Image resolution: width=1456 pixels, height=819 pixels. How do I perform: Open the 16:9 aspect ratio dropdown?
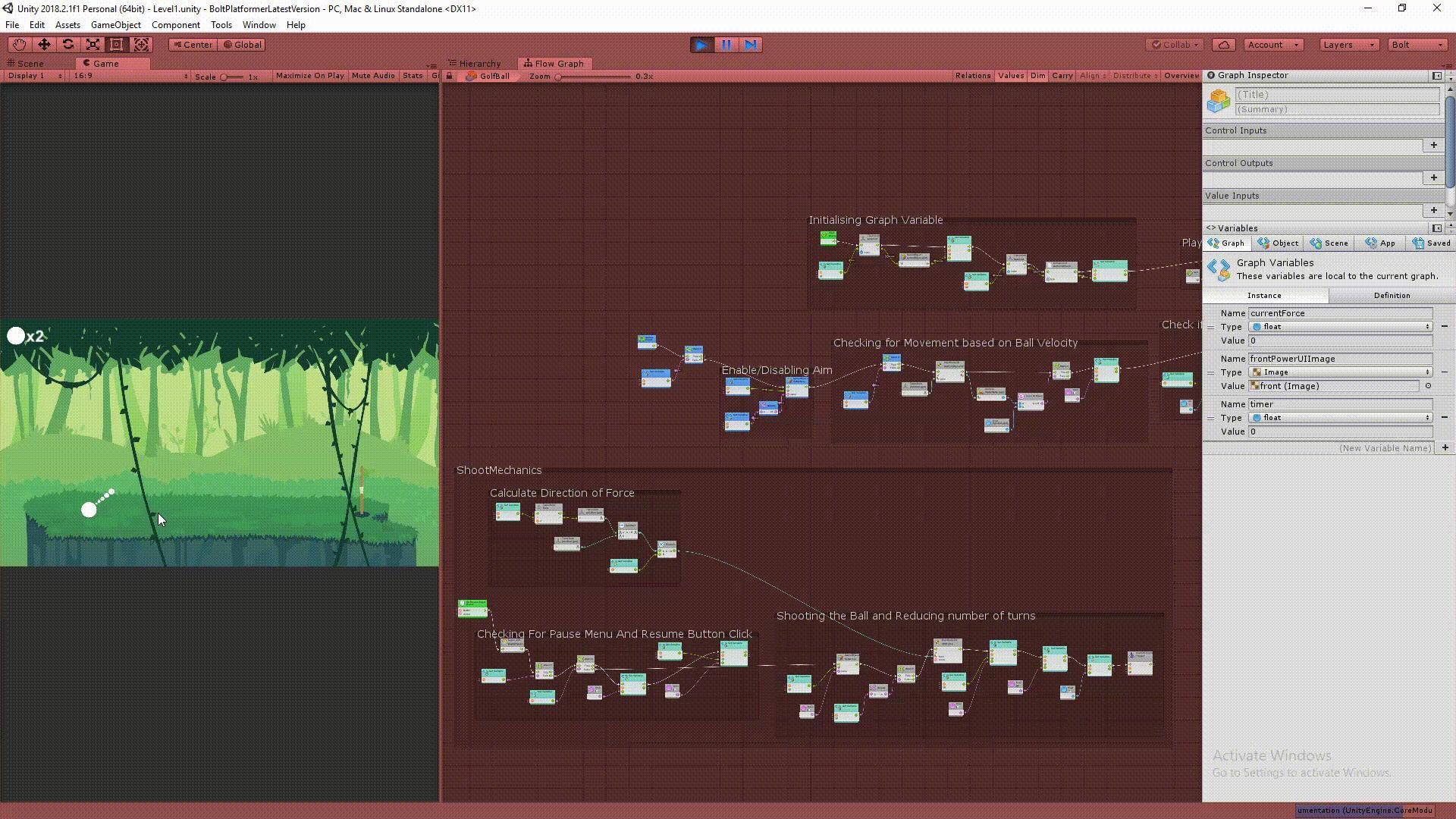(130, 76)
